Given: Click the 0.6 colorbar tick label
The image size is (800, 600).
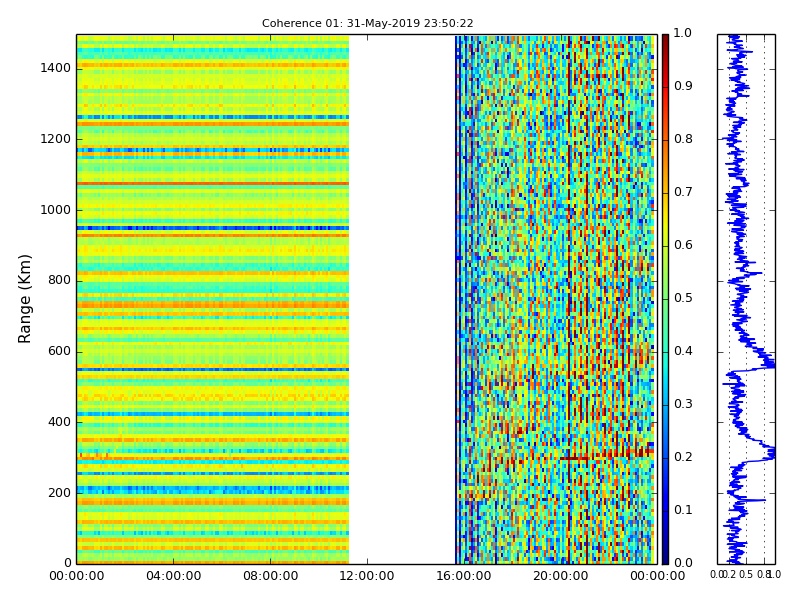Looking at the screenshot, I should pyautogui.click(x=683, y=245).
